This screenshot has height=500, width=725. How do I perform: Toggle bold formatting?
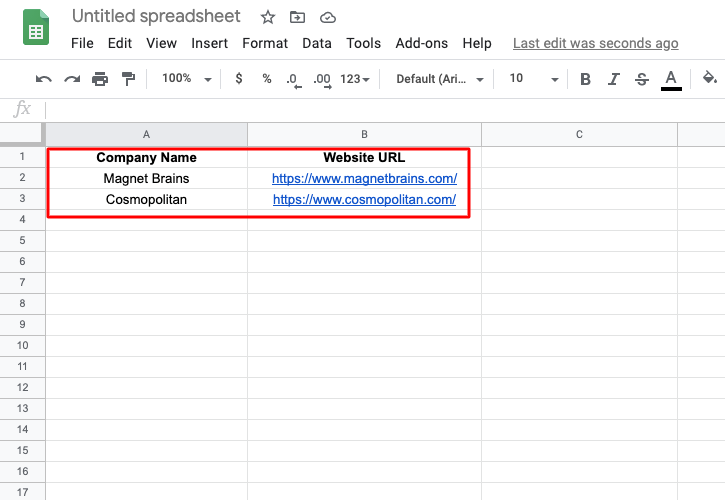pyautogui.click(x=585, y=79)
